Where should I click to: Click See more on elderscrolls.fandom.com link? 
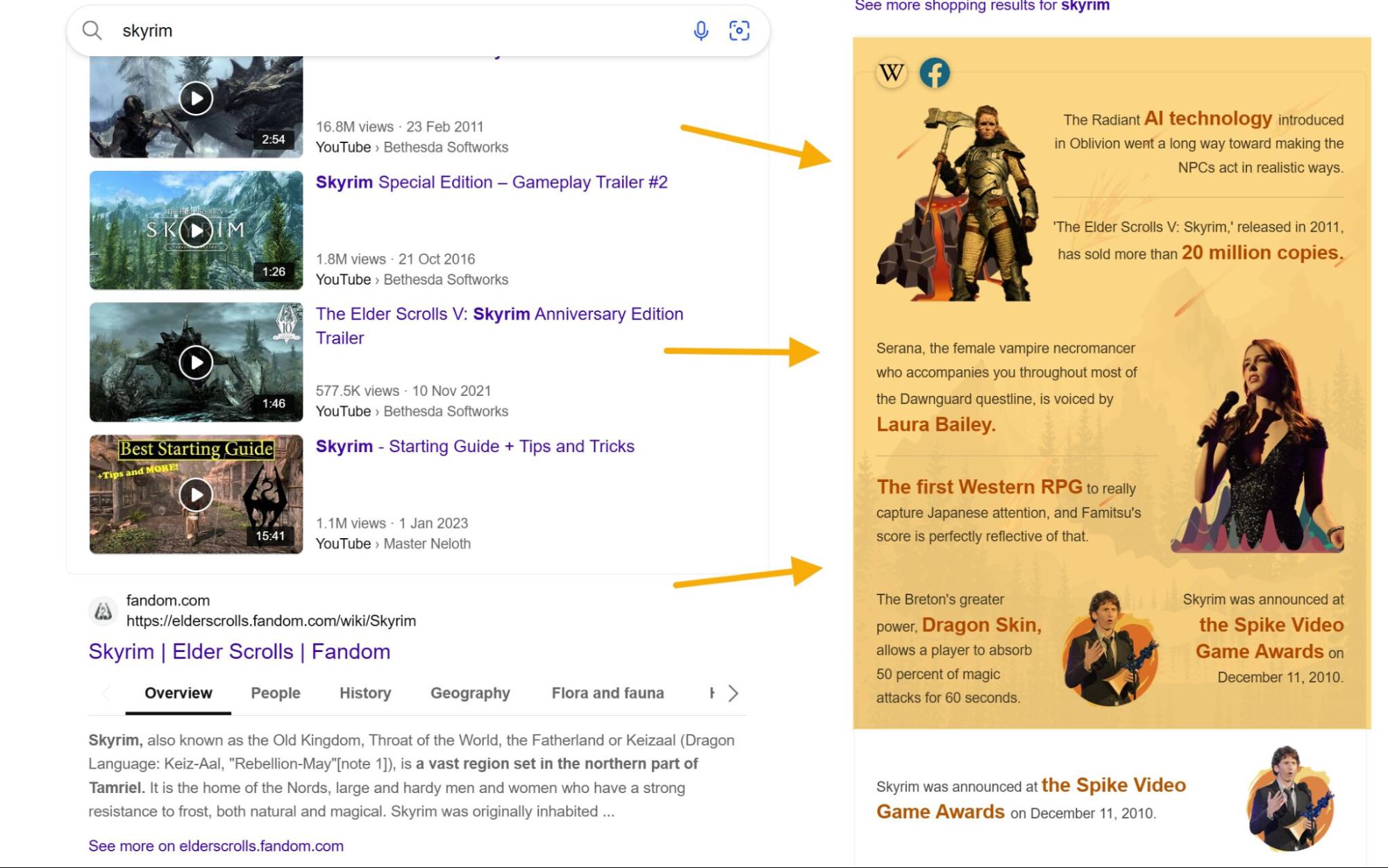click(216, 845)
